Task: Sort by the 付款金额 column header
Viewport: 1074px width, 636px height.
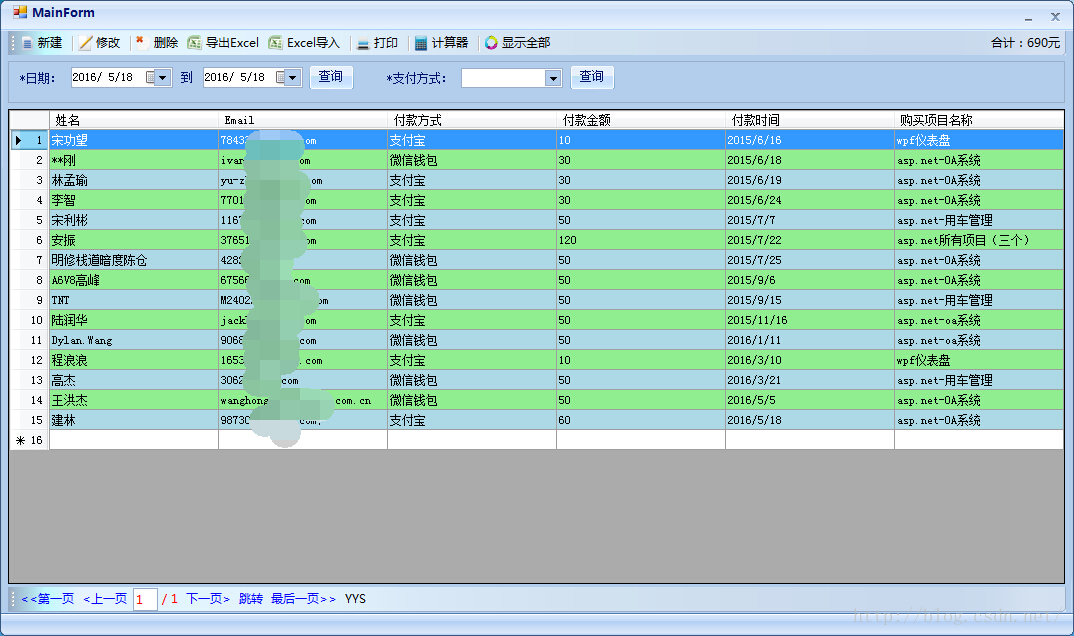Action: [641, 120]
